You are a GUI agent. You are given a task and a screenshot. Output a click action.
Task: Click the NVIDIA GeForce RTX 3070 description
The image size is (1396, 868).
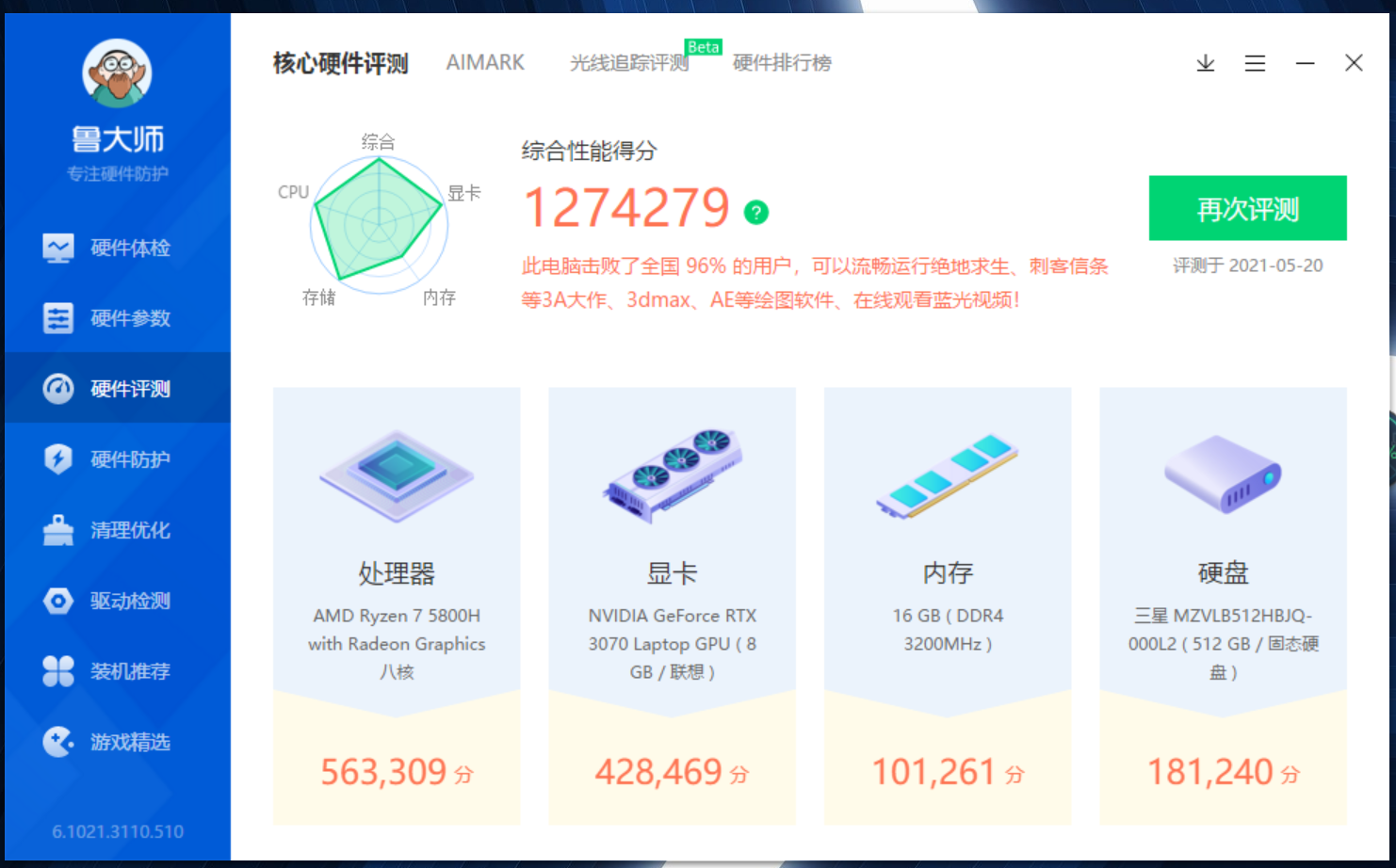[x=672, y=644]
